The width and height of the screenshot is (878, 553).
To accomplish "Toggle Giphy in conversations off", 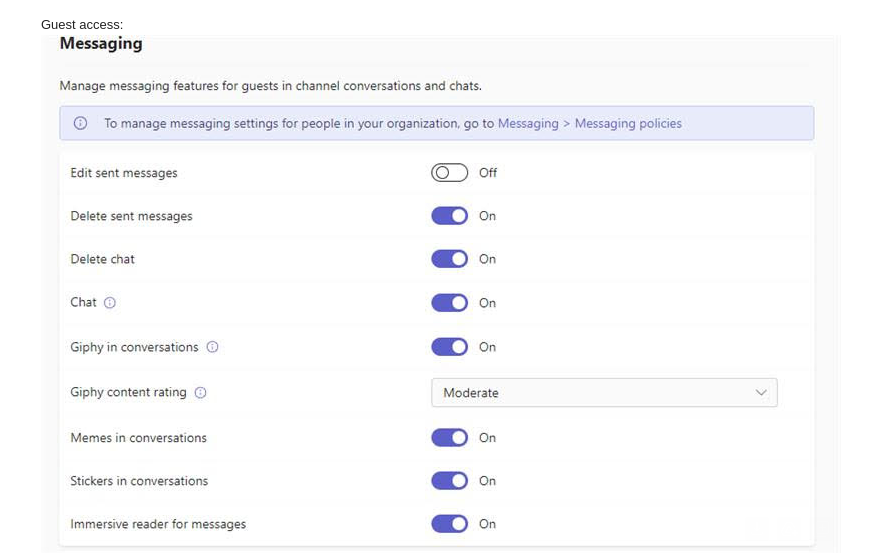I will coord(449,347).
